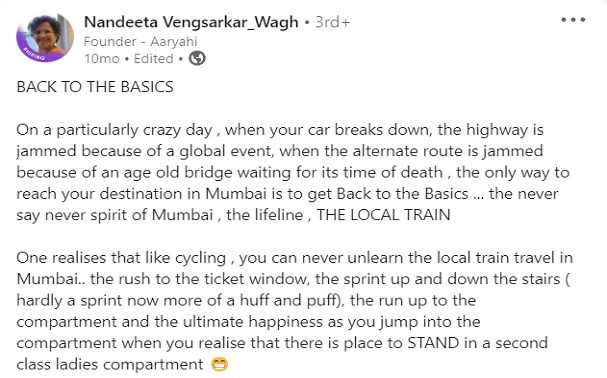This screenshot has height=378, width=607.
Task: Click the #HIRING badge on profile picture
Action: [x=34, y=54]
